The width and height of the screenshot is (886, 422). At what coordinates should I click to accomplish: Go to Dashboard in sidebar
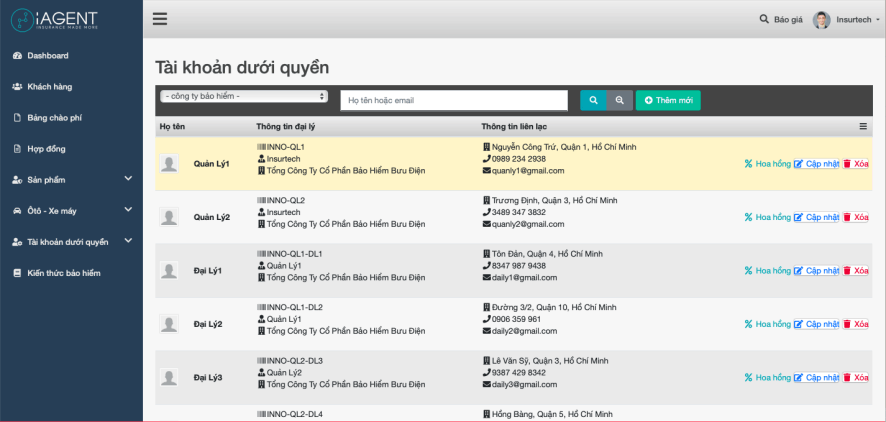point(47,55)
